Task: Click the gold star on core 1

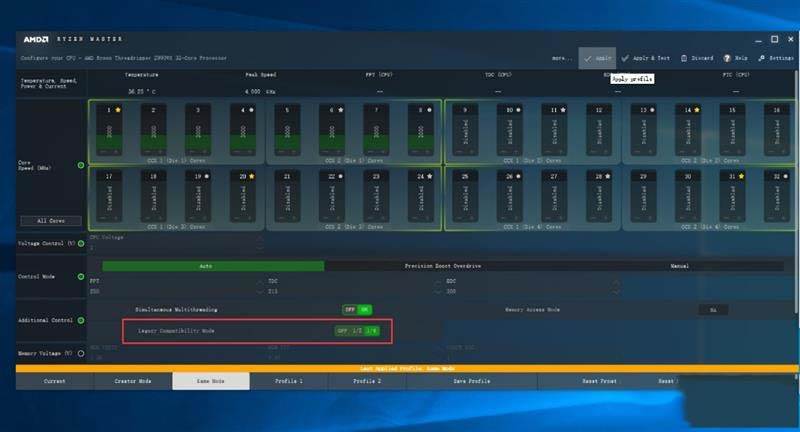Action: 119,108
